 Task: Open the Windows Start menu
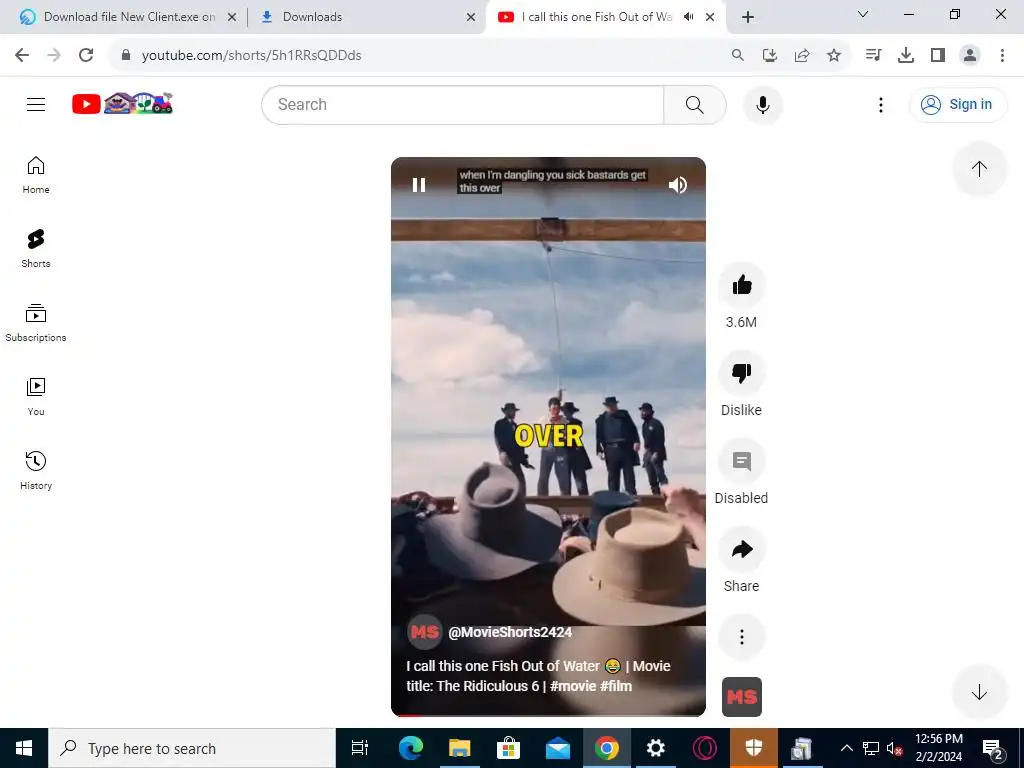point(24,748)
